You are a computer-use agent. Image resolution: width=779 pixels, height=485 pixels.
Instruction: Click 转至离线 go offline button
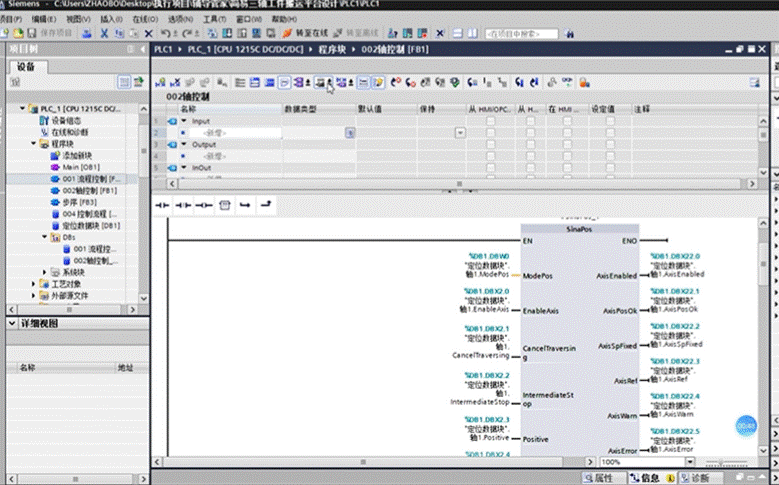tap(356, 33)
